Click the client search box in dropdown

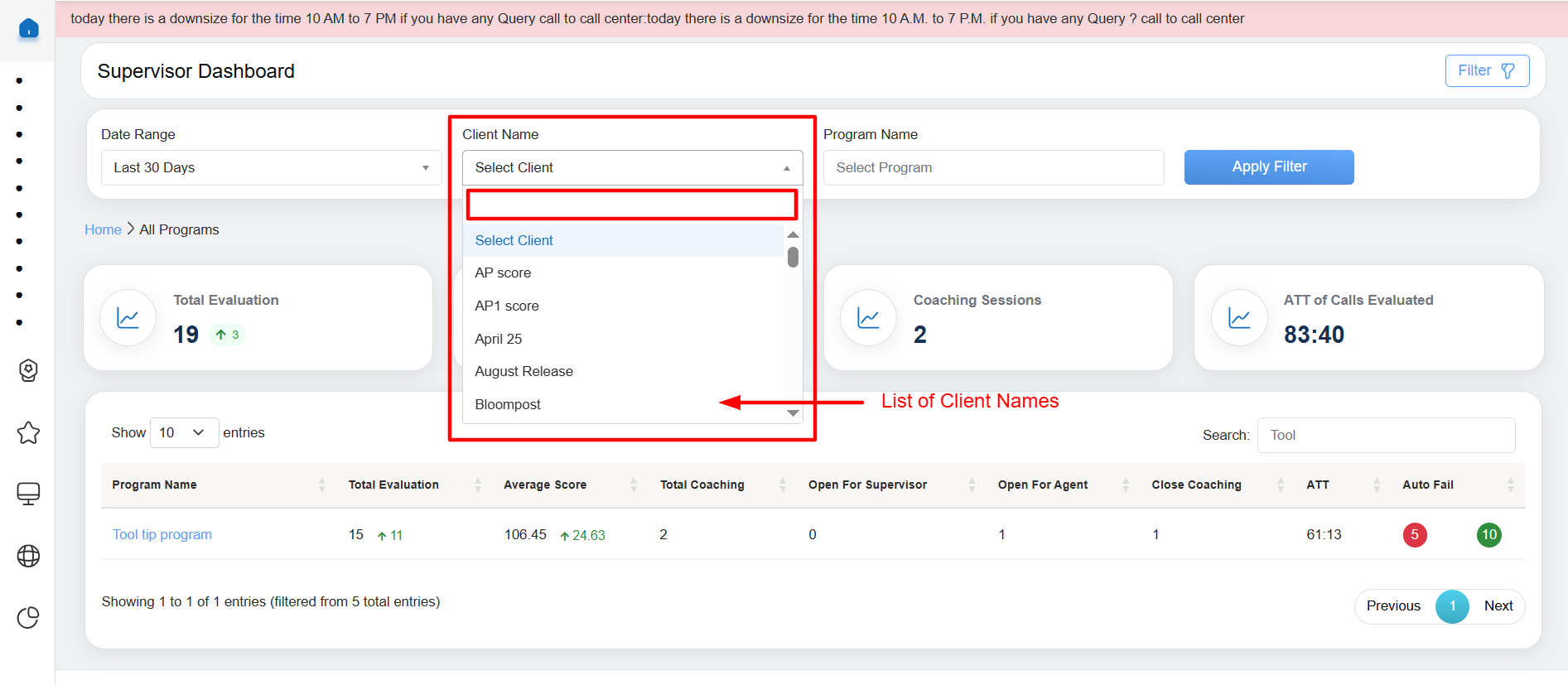coord(632,205)
